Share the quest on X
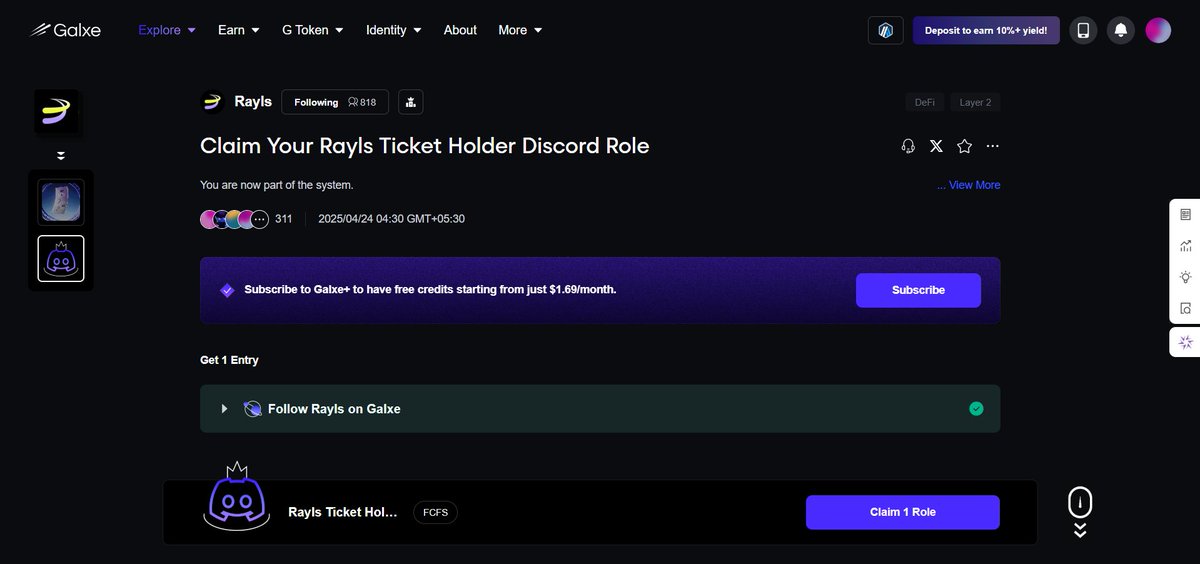This screenshot has width=1200, height=564. (936, 146)
